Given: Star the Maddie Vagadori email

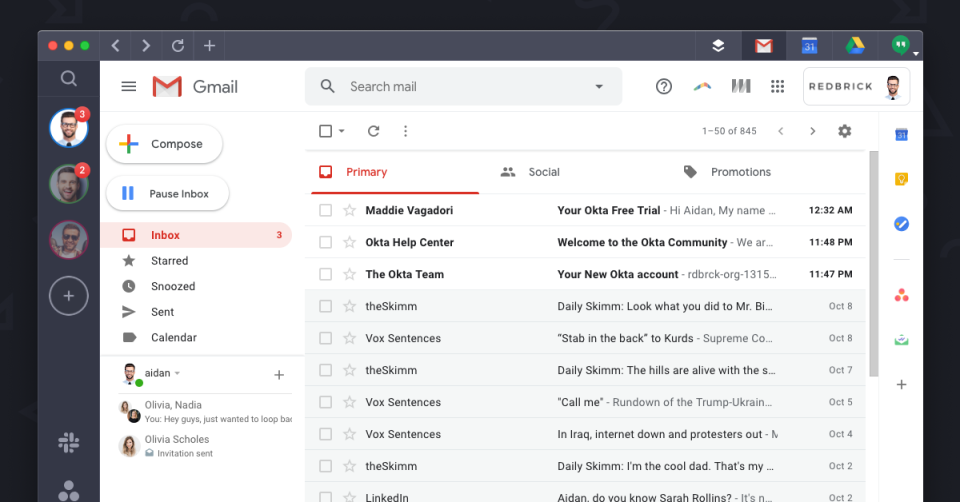Looking at the screenshot, I should pos(349,211).
